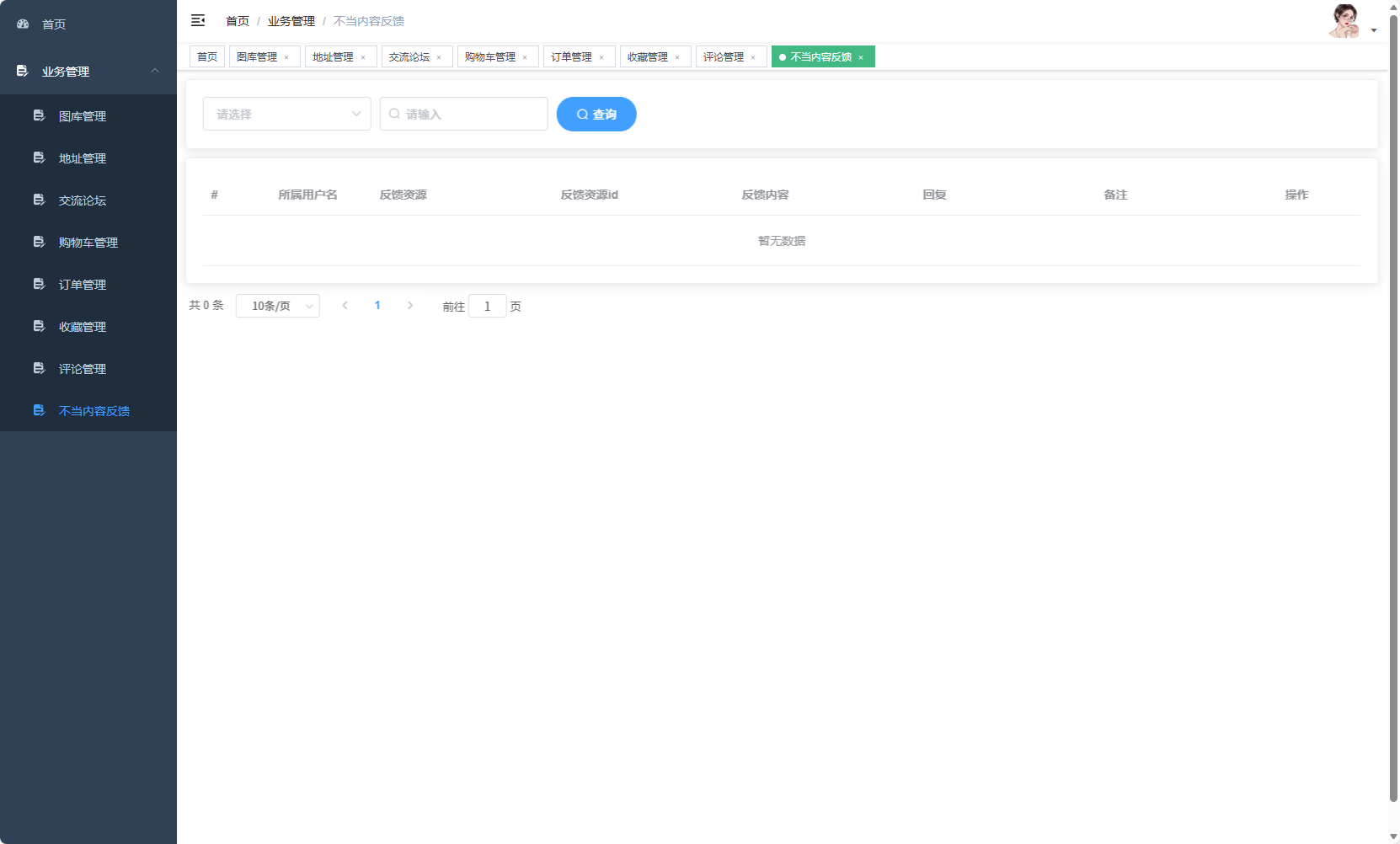Image resolution: width=1400 pixels, height=844 pixels.
Task: Click the 购物车管理 icon in the sidebar
Action: point(39,242)
